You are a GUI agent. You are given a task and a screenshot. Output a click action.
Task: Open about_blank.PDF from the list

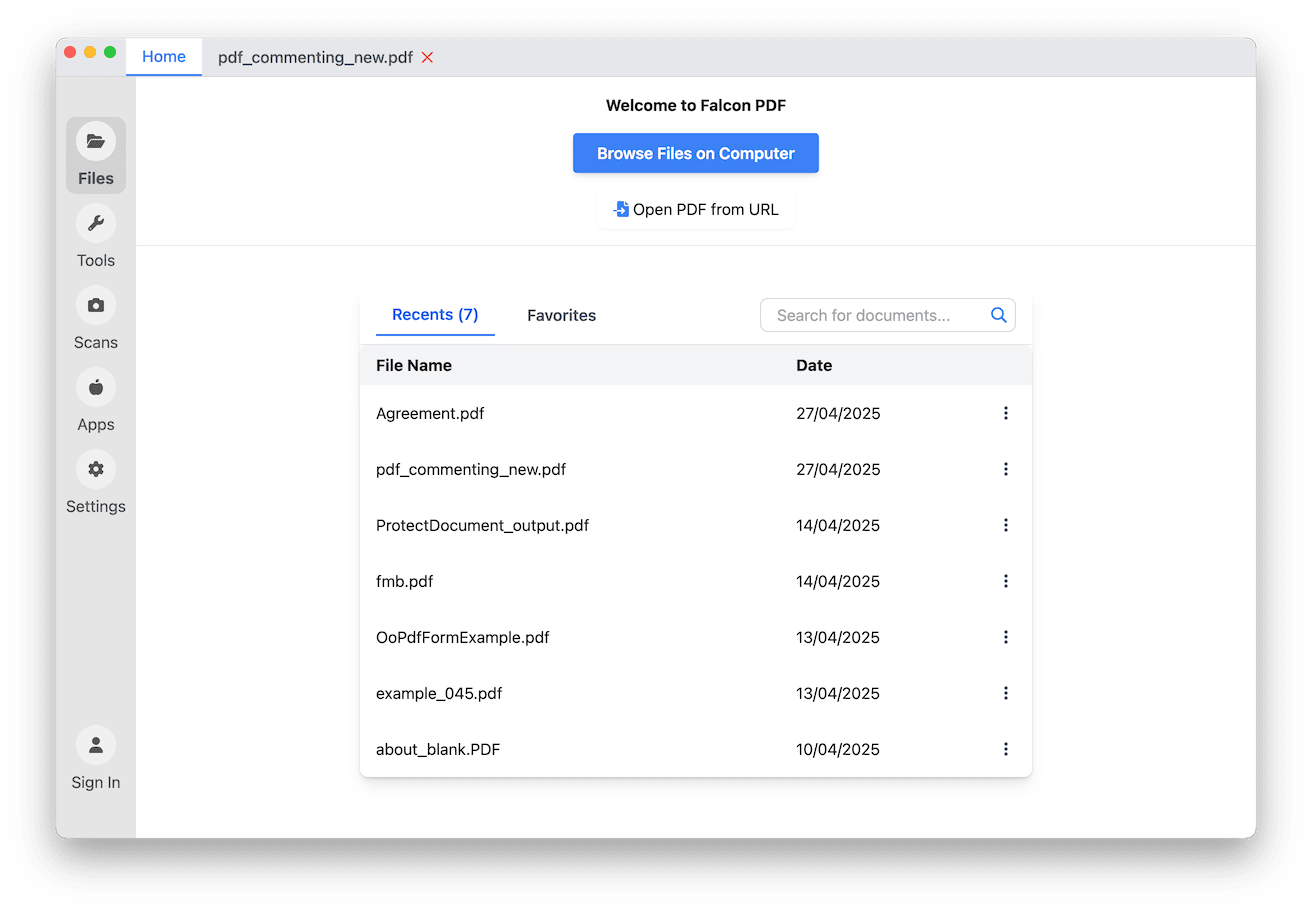pos(438,749)
